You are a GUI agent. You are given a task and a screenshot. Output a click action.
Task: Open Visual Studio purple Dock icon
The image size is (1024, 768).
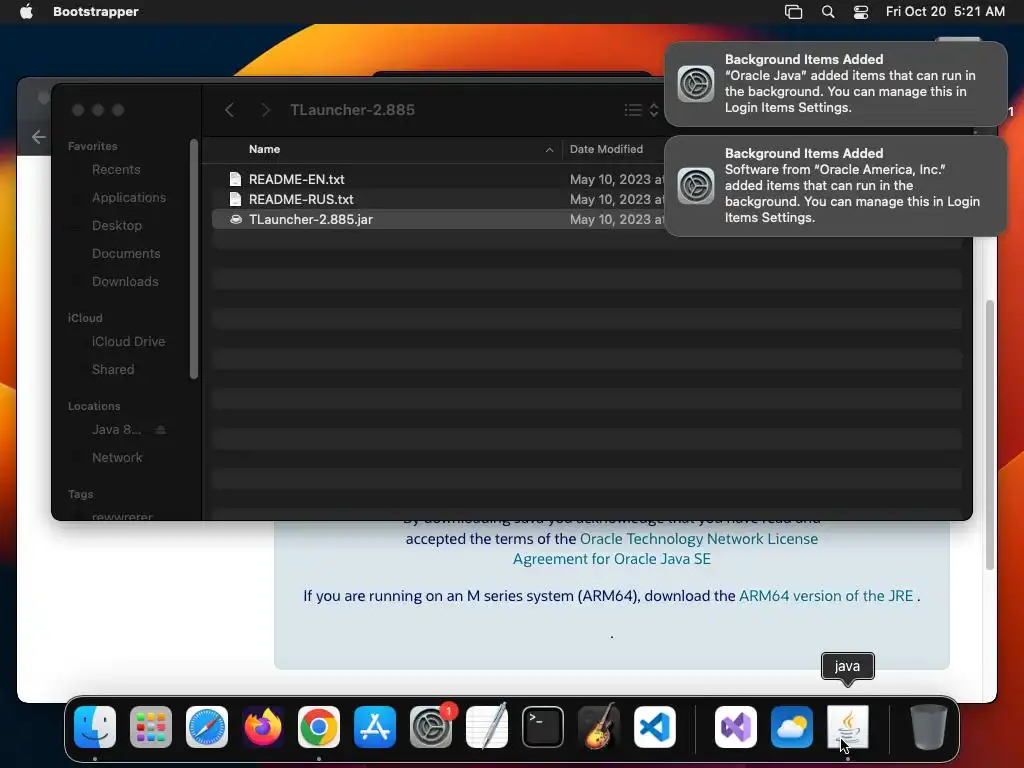tap(736, 727)
